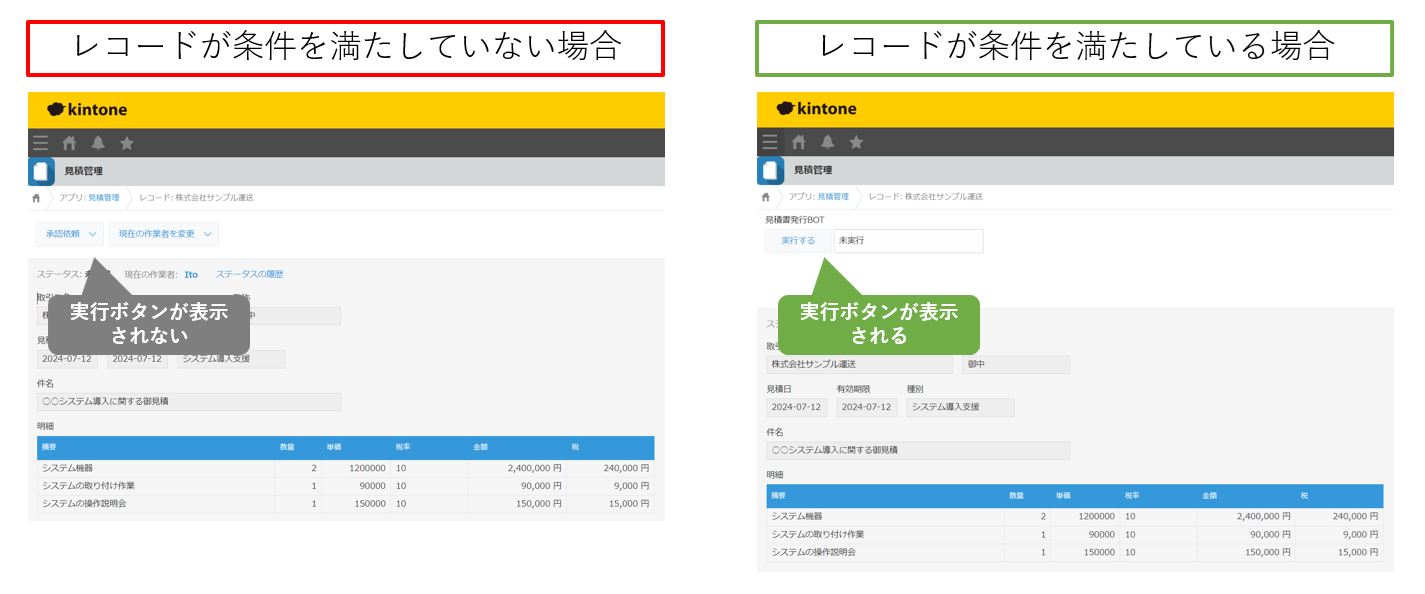Click breadcrumb home icon in left screenshot
Image resolution: width=1425 pixels, height=594 pixels.
(36, 198)
